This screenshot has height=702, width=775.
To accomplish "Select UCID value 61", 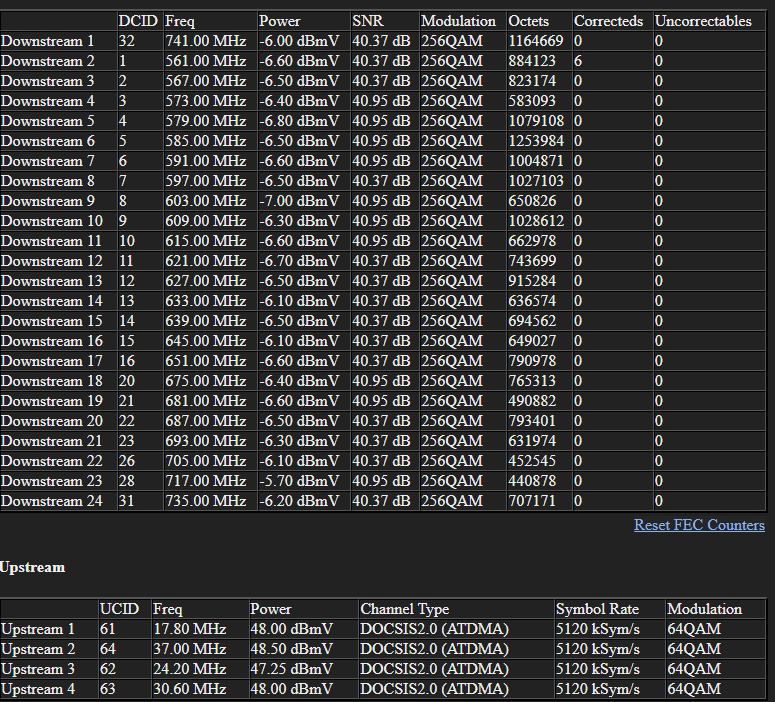I will coord(108,629).
